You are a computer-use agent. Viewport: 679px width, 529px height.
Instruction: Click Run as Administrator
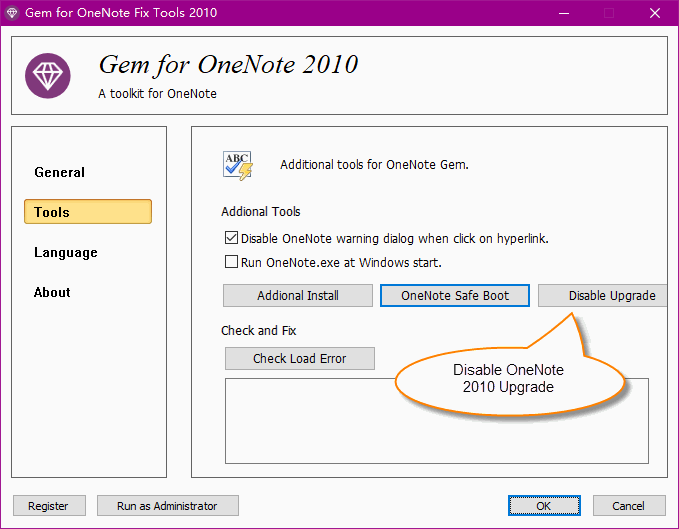(x=168, y=506)
